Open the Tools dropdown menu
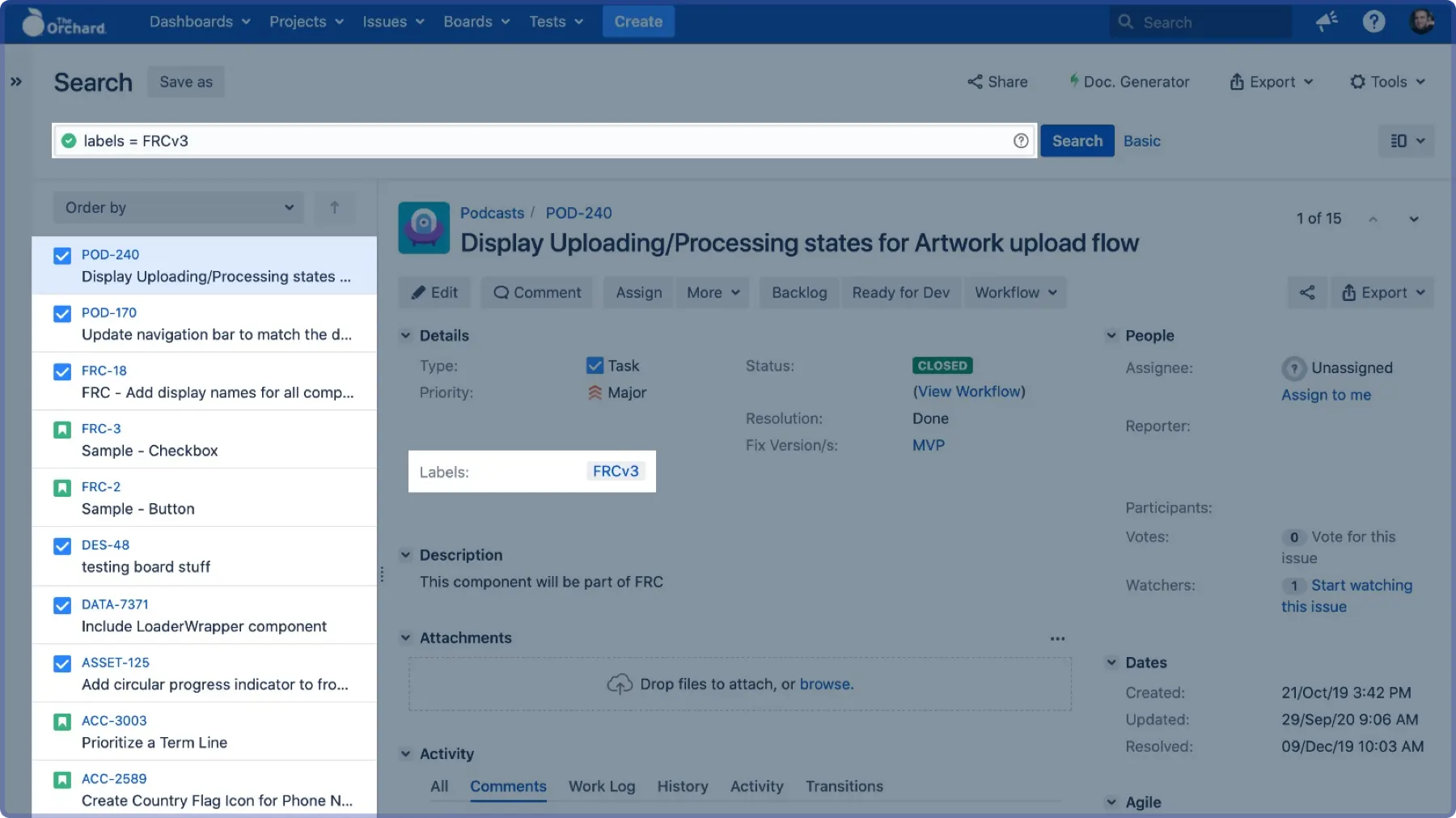The height and width of the screenshot is (818, 1456). click(x=1388, y=82)
